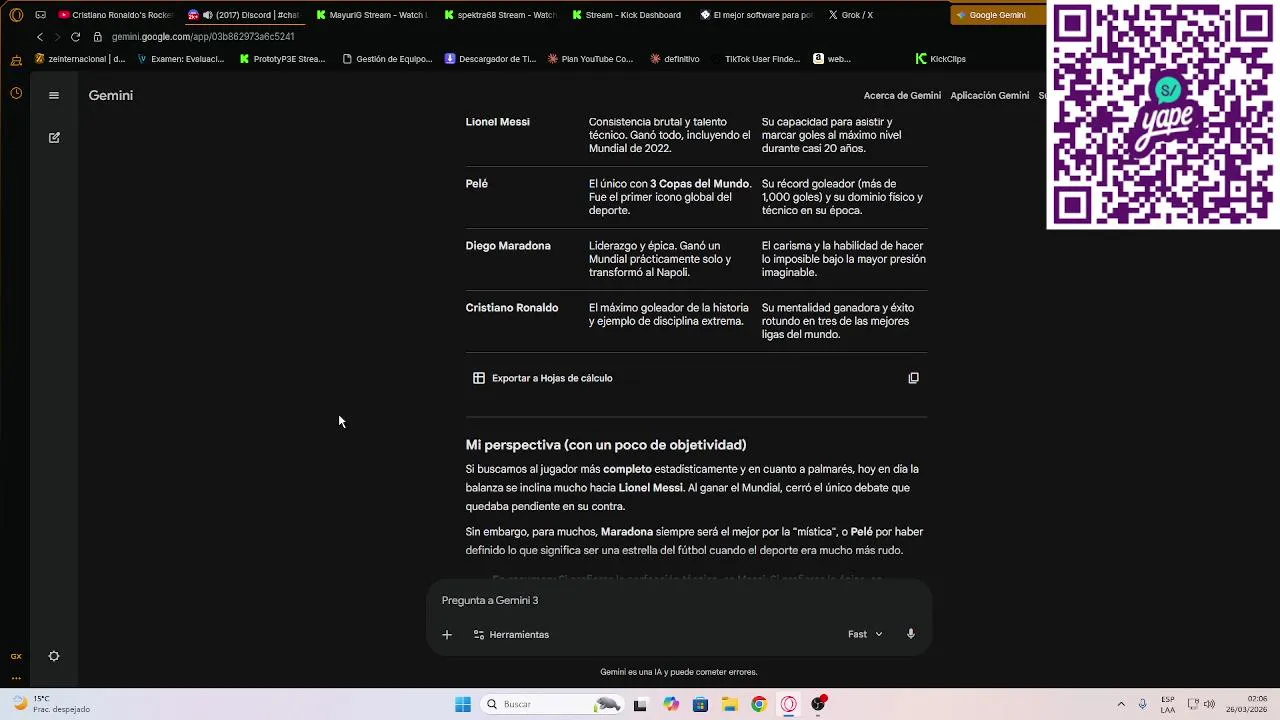
Task: Activate the microphone voice input icon
Action: point(910,634)
